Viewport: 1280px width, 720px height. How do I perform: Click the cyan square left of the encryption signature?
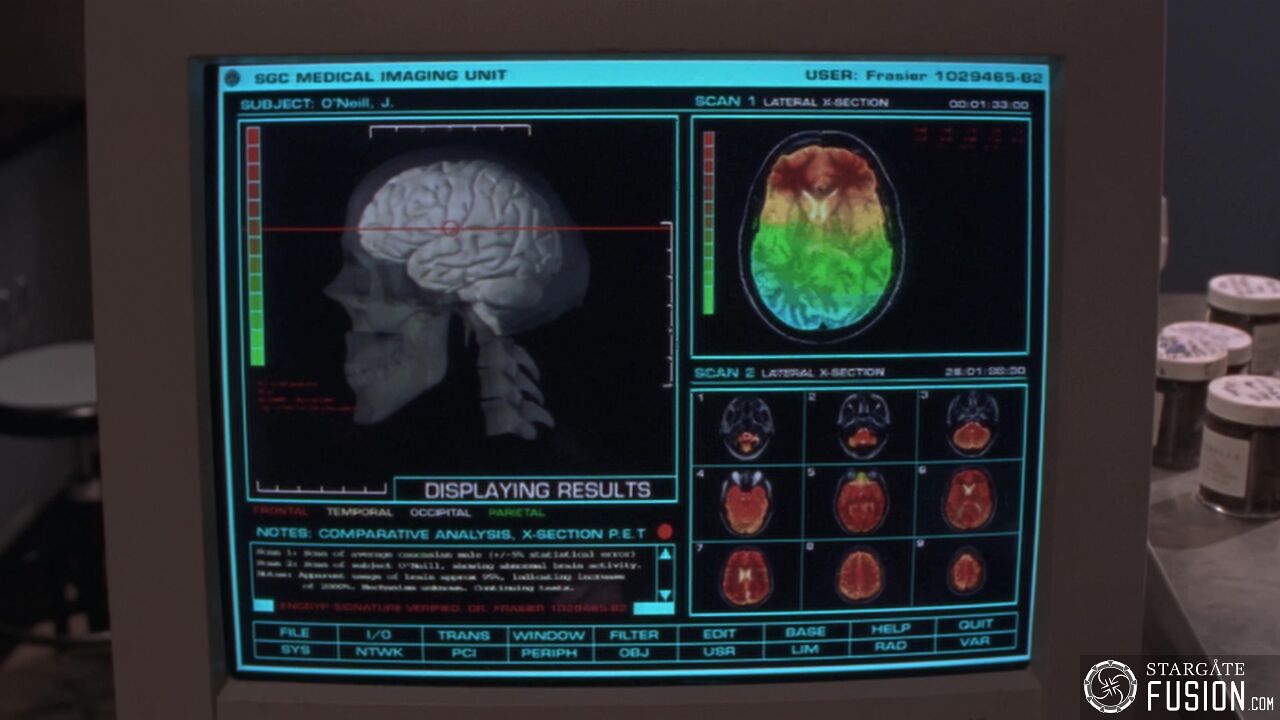click(x=263, y=605)
